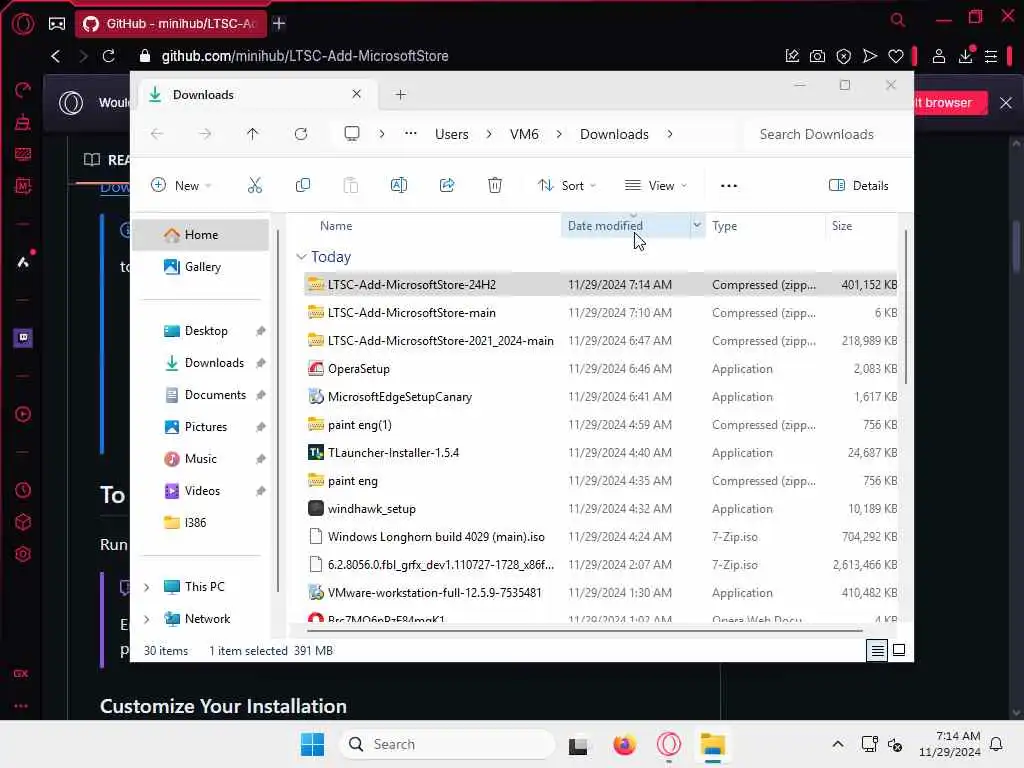Click the Paste clipboard icon in Explorer
1024x768 pixels.
(351, 185)
